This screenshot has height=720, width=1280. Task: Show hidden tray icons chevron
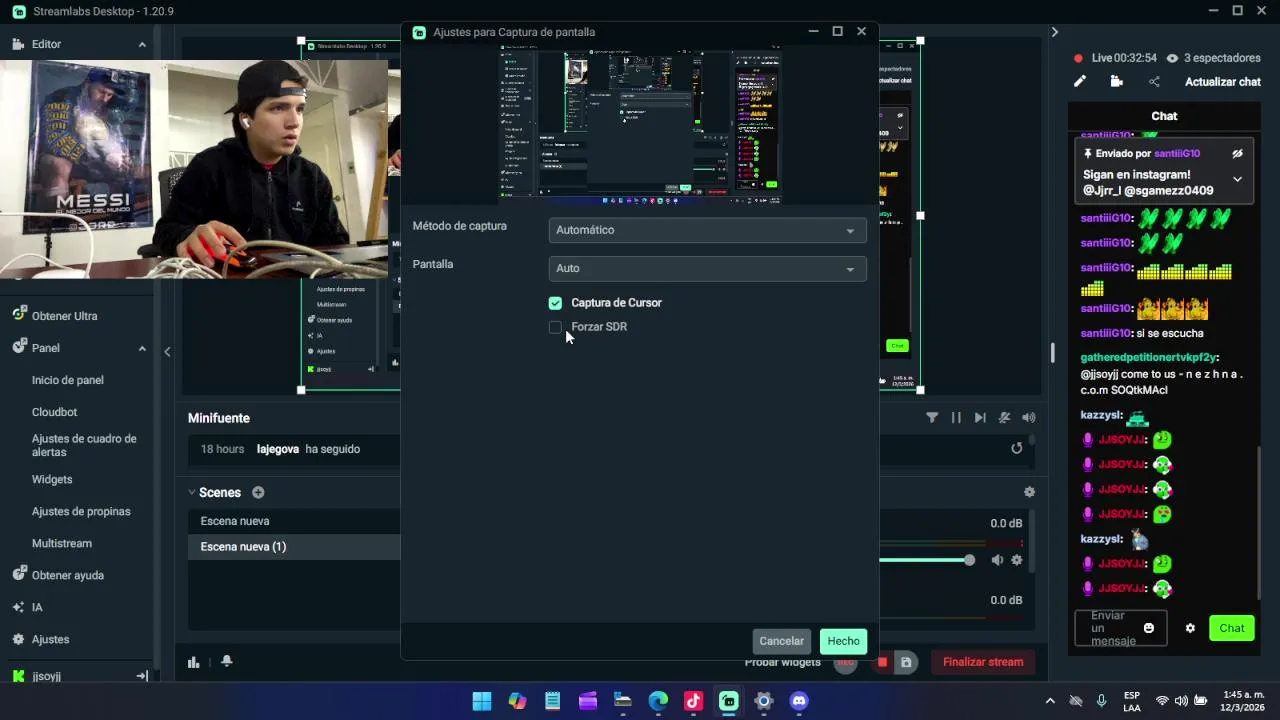pyautogui.click(x=1050, y=701)
